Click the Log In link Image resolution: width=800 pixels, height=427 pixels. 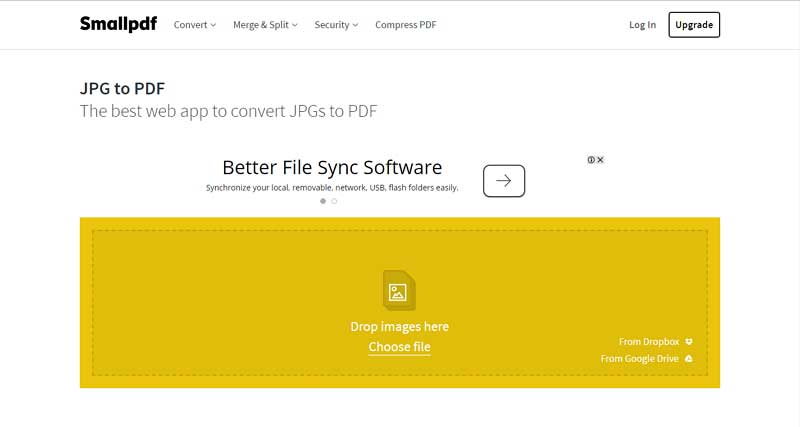click(642, 25)
